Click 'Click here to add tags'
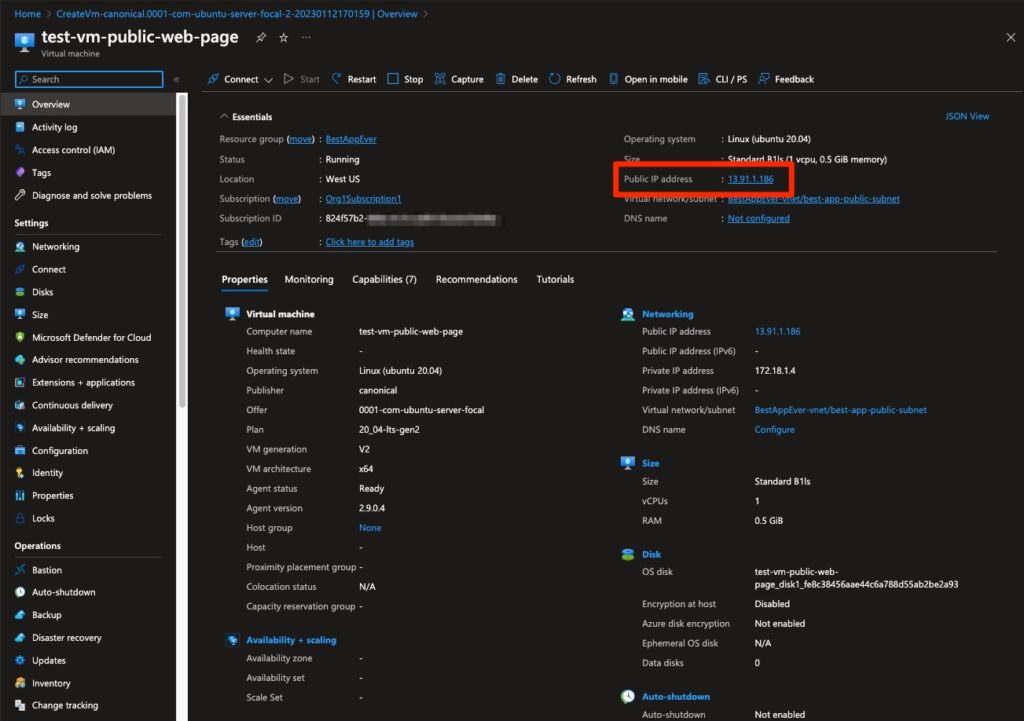Image resolution: width=1024 pixels, height=721 pixels. tap(370, 242)
